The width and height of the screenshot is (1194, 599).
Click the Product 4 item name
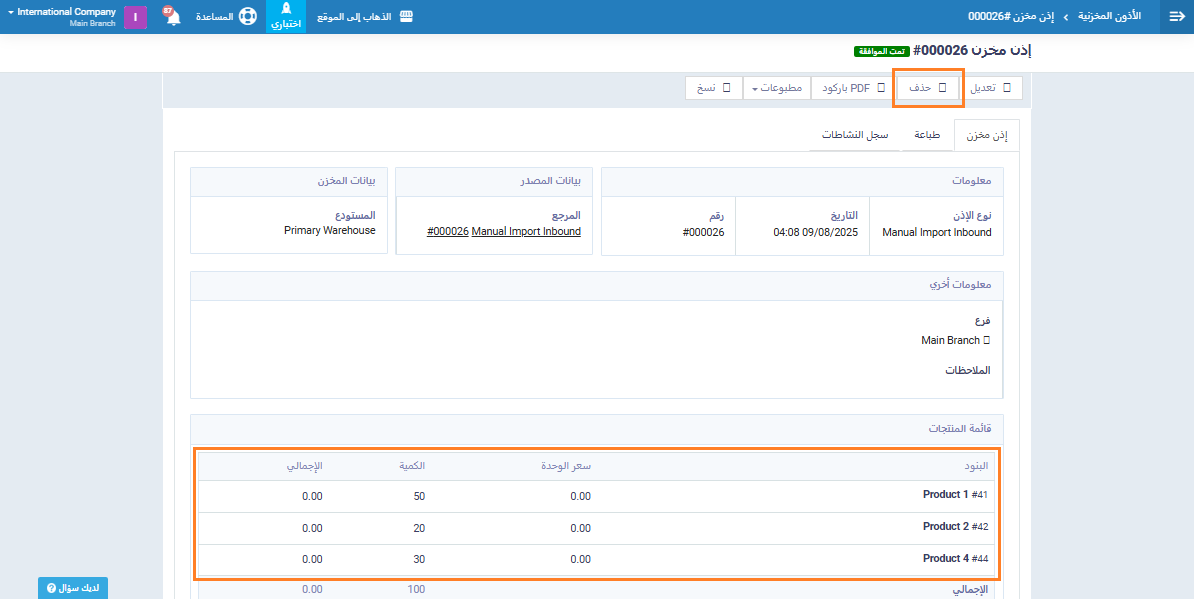click(x=945, y=559)
